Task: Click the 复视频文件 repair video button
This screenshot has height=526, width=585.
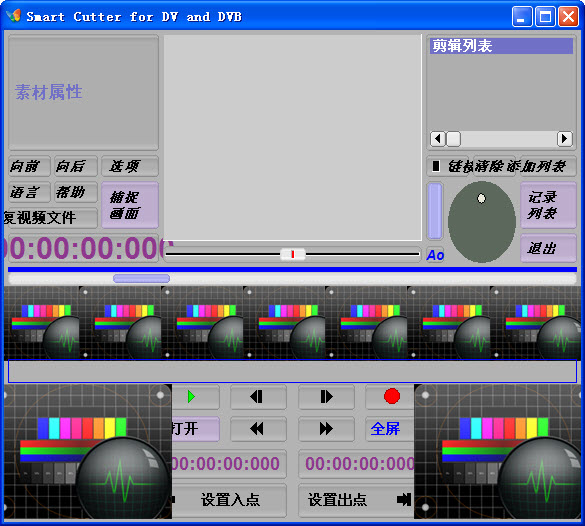Action: [51, 218]
